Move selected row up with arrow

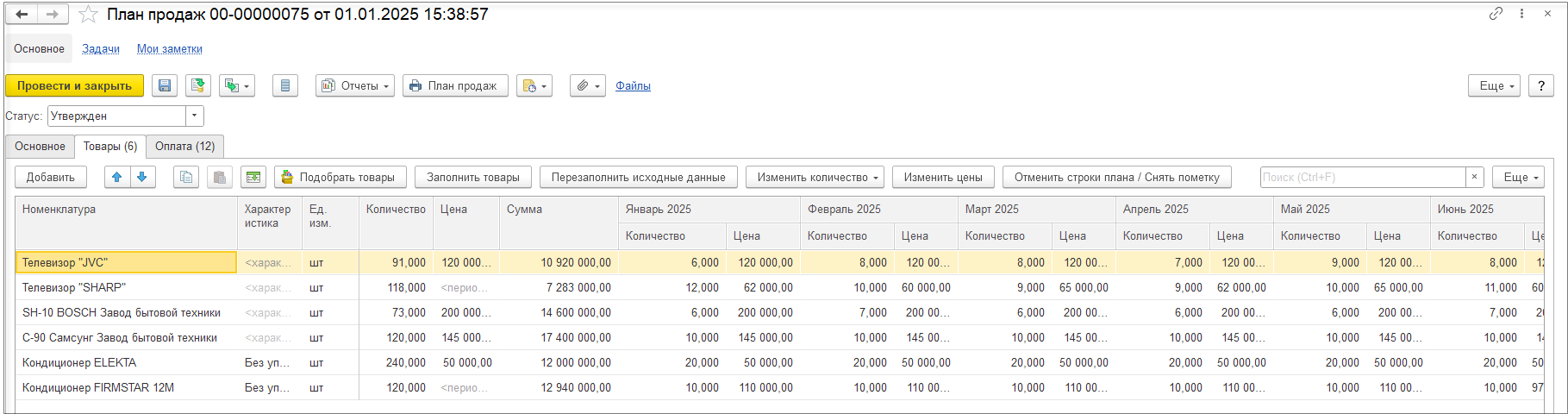click(117, 177)
